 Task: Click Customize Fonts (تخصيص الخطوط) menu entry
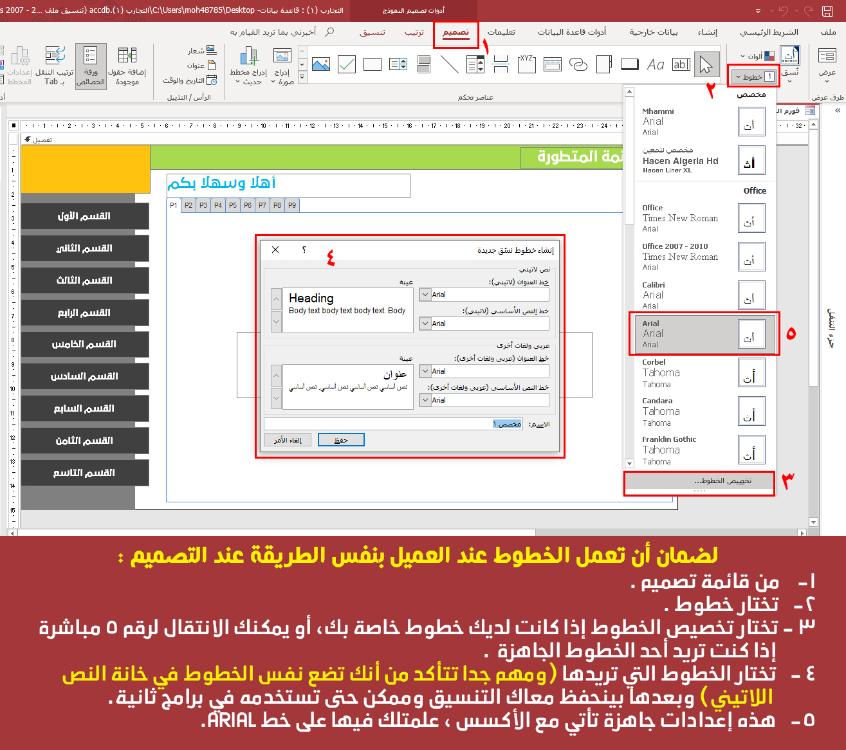pyautogui.click(x=699, y=481)
